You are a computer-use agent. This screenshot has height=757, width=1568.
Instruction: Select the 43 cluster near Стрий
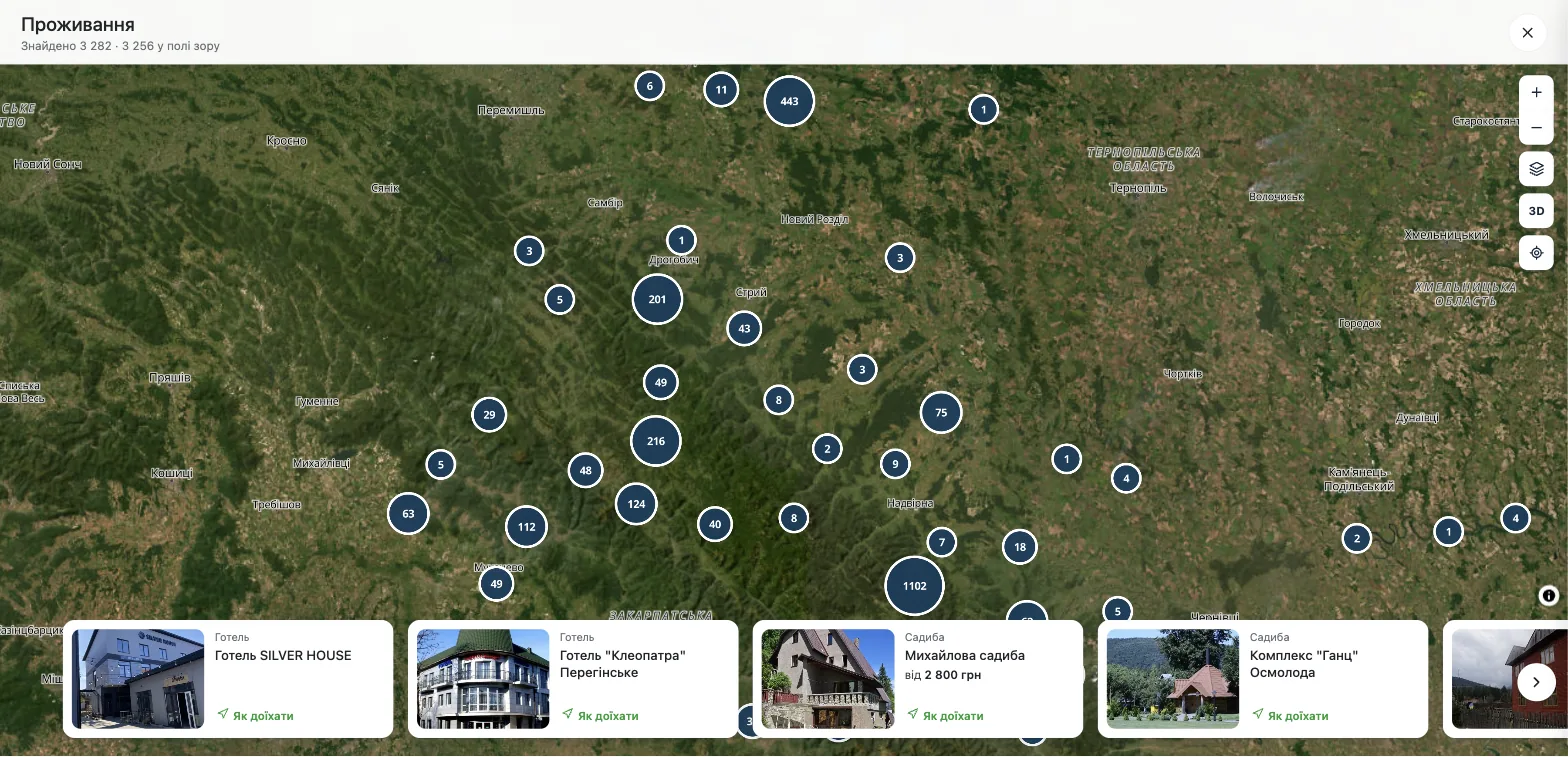point(744,328)
